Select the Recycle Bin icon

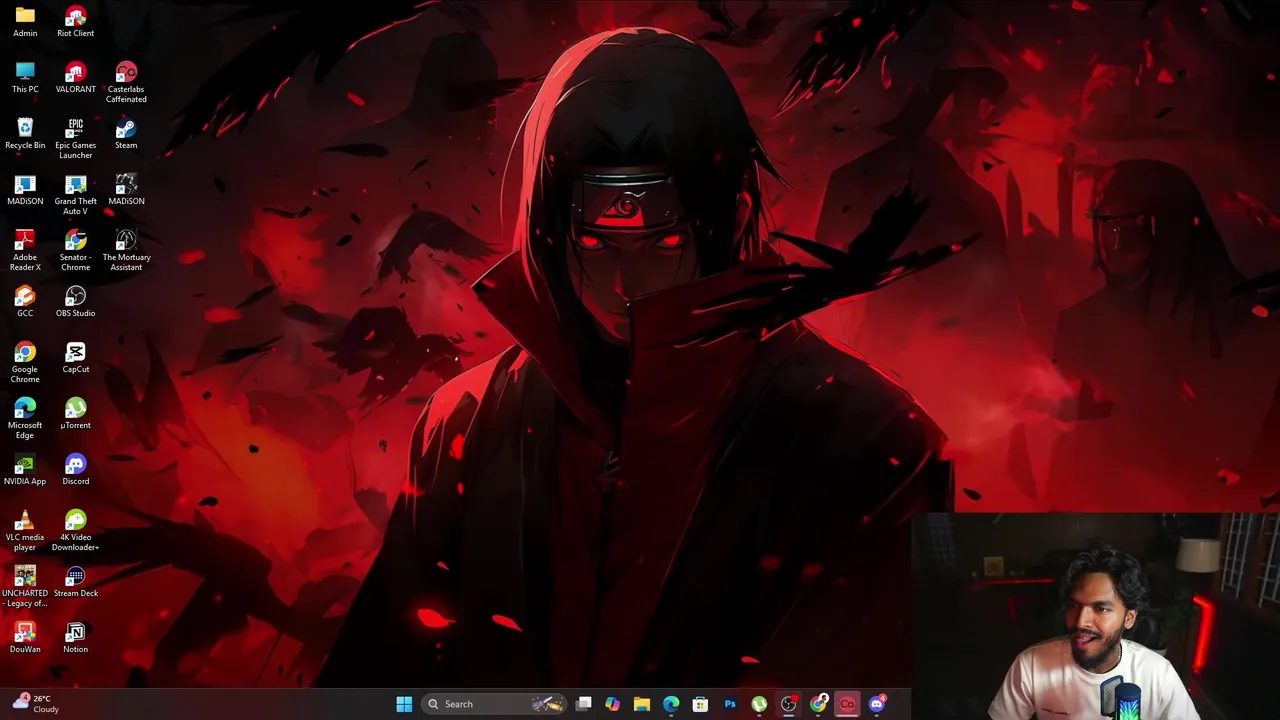(25, 134)
